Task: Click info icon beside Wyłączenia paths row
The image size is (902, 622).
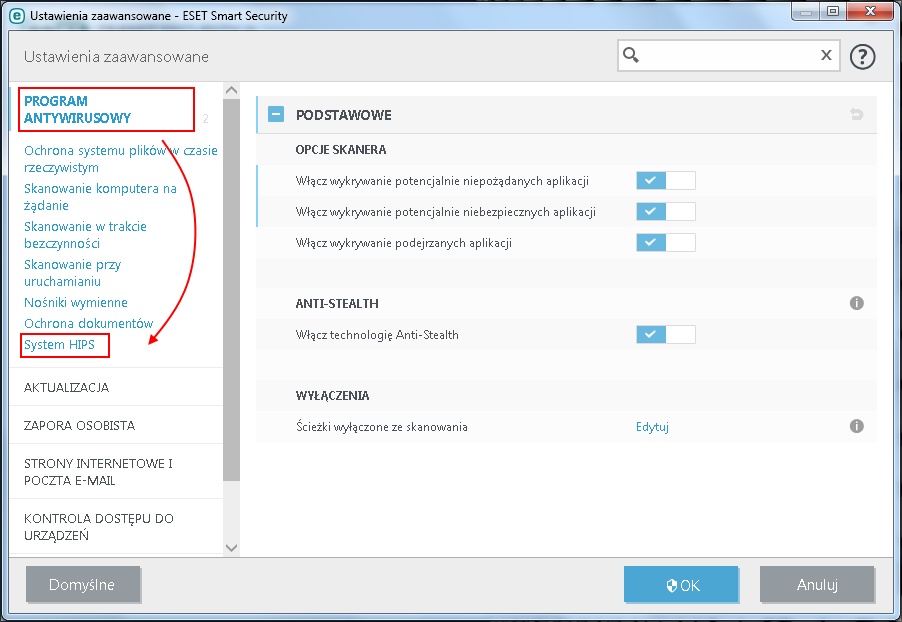Action: tap(856, 426)
